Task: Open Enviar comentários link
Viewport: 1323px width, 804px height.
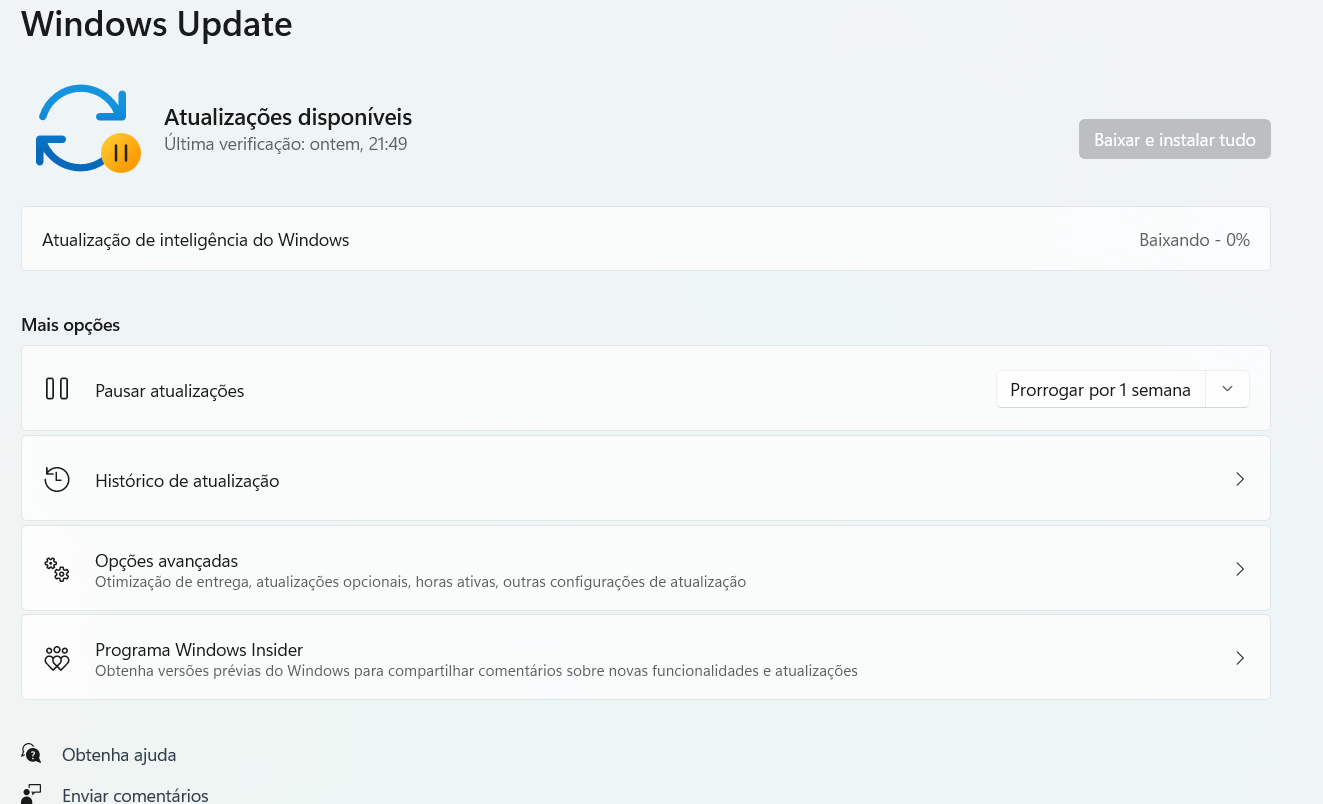Action: pos(135,796)
